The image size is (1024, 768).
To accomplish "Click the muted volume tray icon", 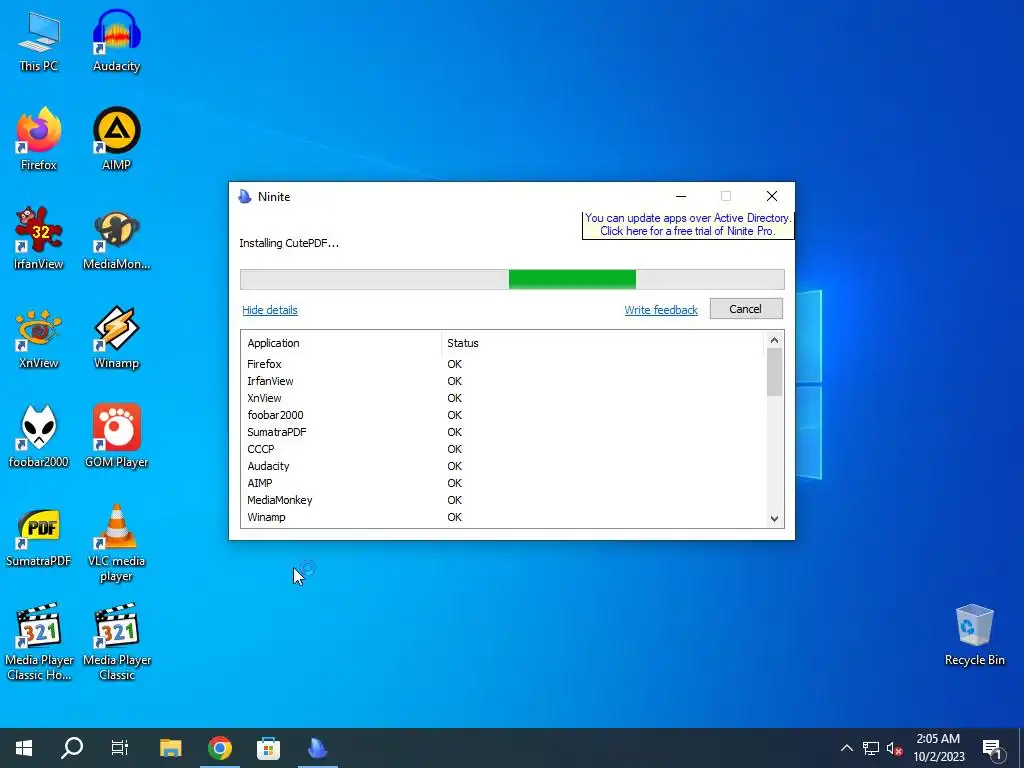I will tap(895, 748).
